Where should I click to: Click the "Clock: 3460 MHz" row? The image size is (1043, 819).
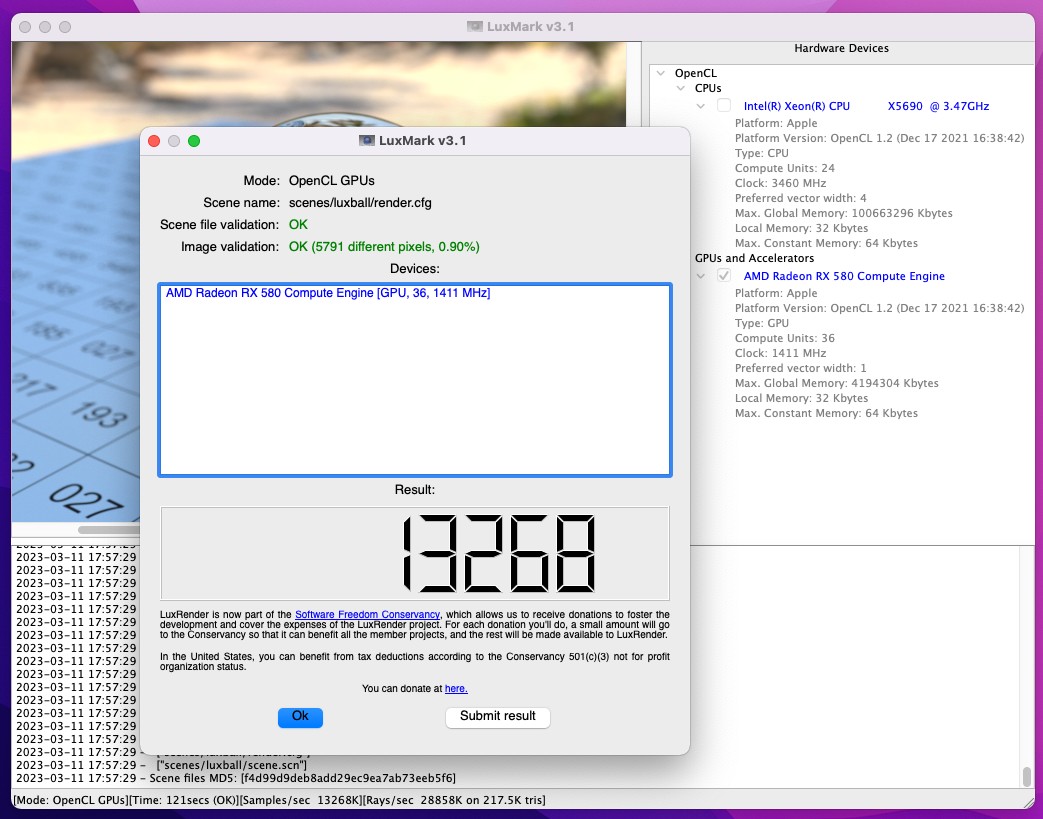(x=780, y=183)
